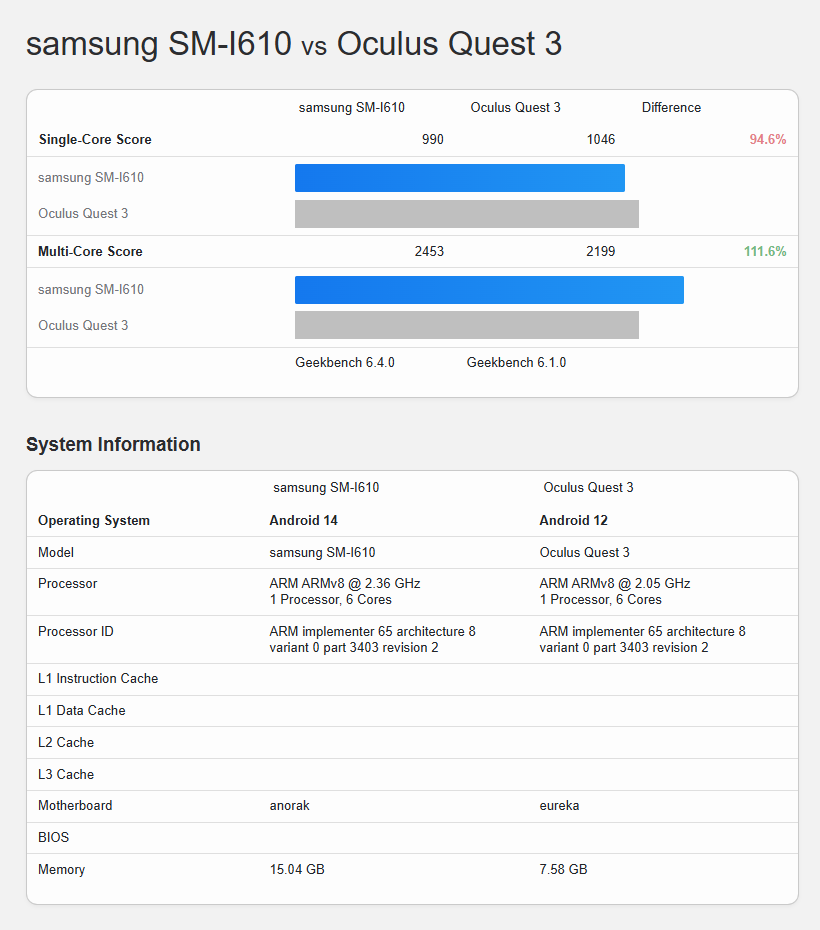The height and width of the screenshot is (930, 820).
Task: Click samsung SM-I610 header in System Information
Action: click(x=326, y=488)
